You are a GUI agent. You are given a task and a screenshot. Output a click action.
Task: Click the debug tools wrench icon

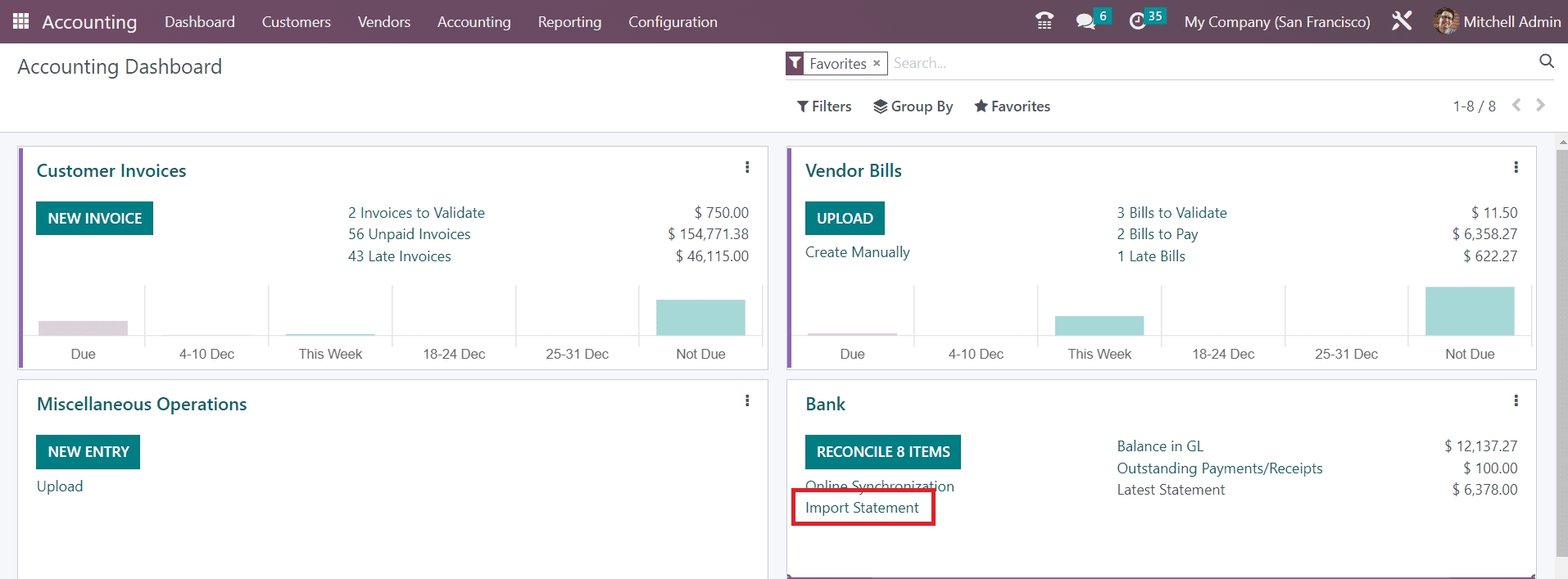click(1402, 21)
